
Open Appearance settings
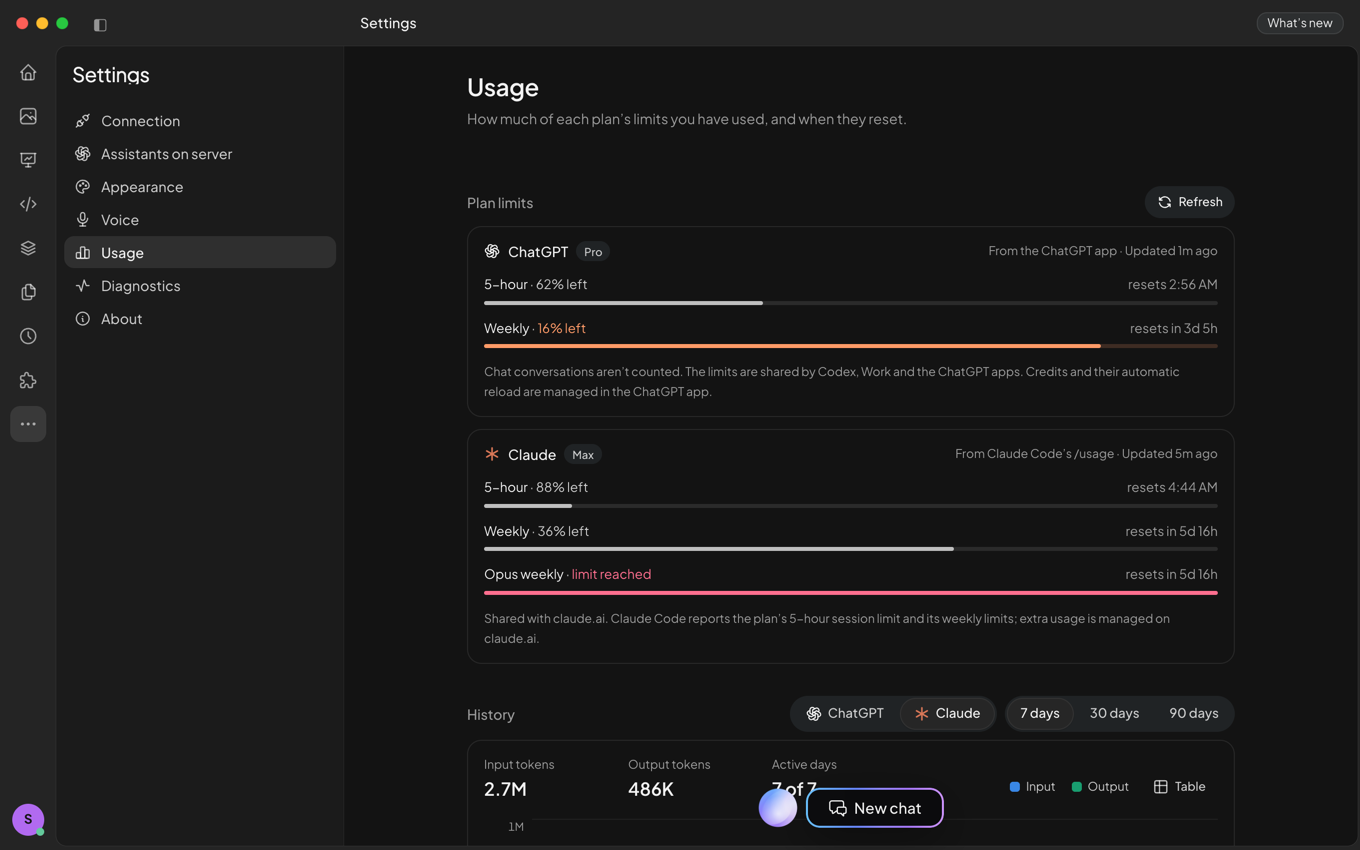click(200, 187)
